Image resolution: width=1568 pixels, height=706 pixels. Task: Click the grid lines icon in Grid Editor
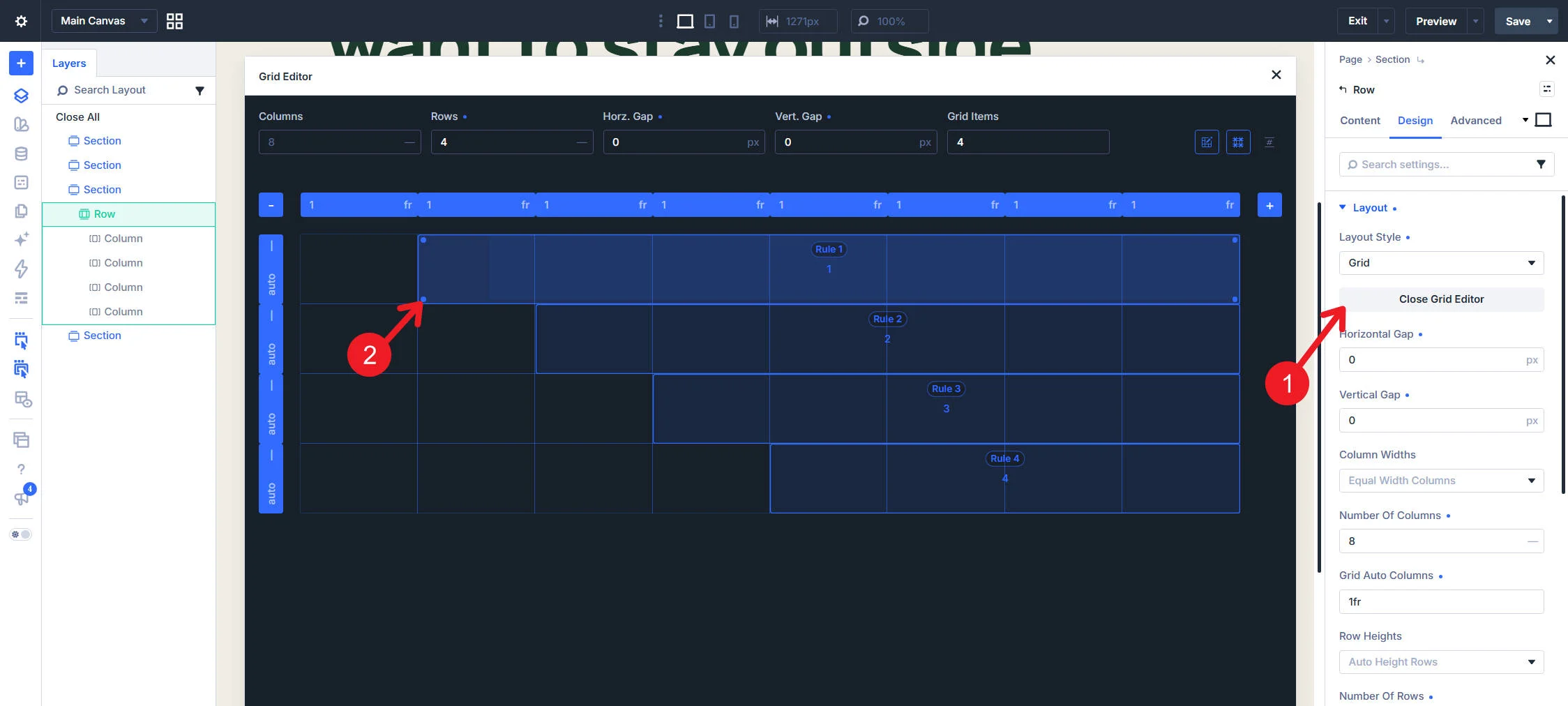coord(1238,142)
